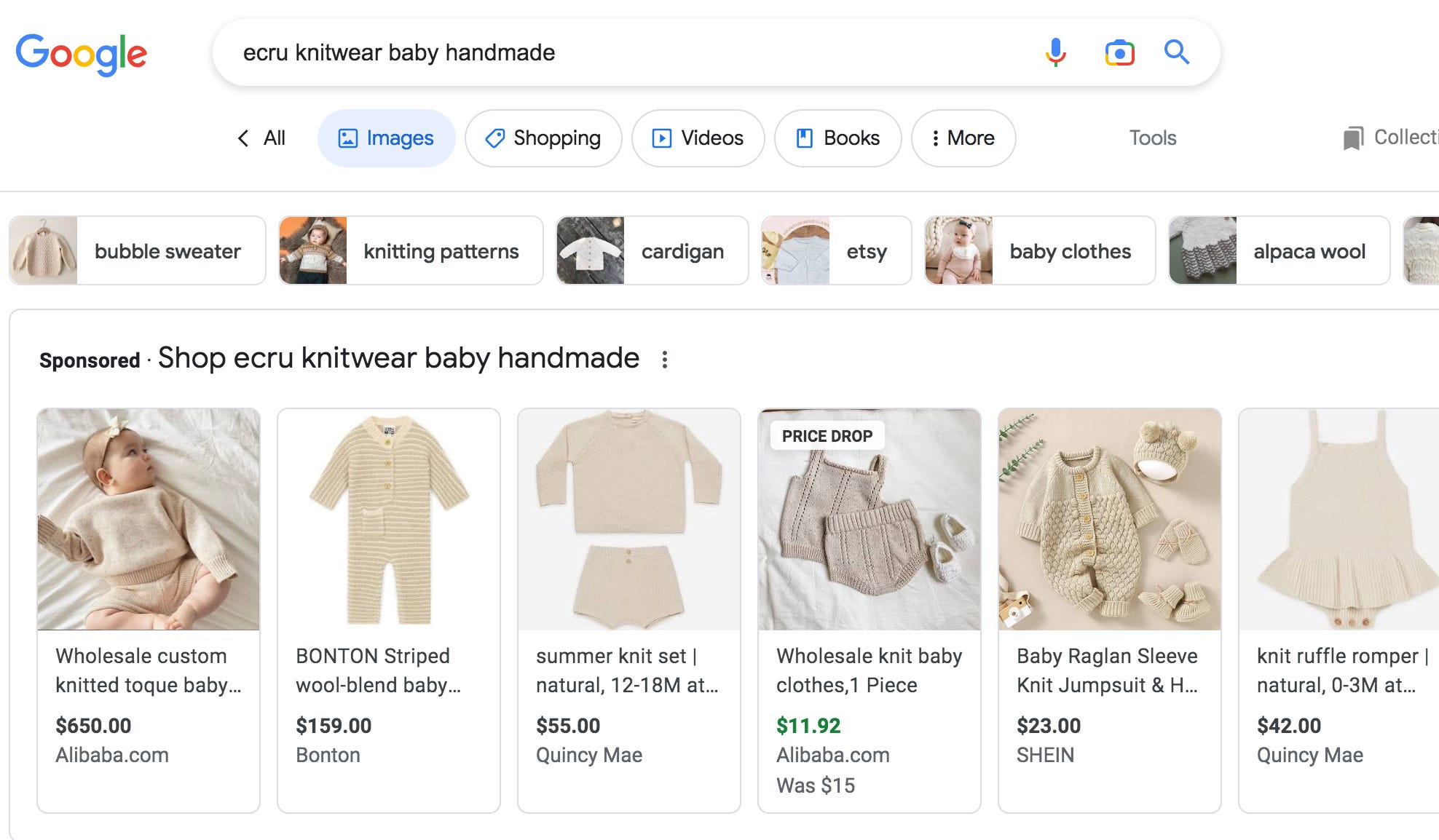Open Alibaba baby in knitted sweater image

click(x=149, y=519)
